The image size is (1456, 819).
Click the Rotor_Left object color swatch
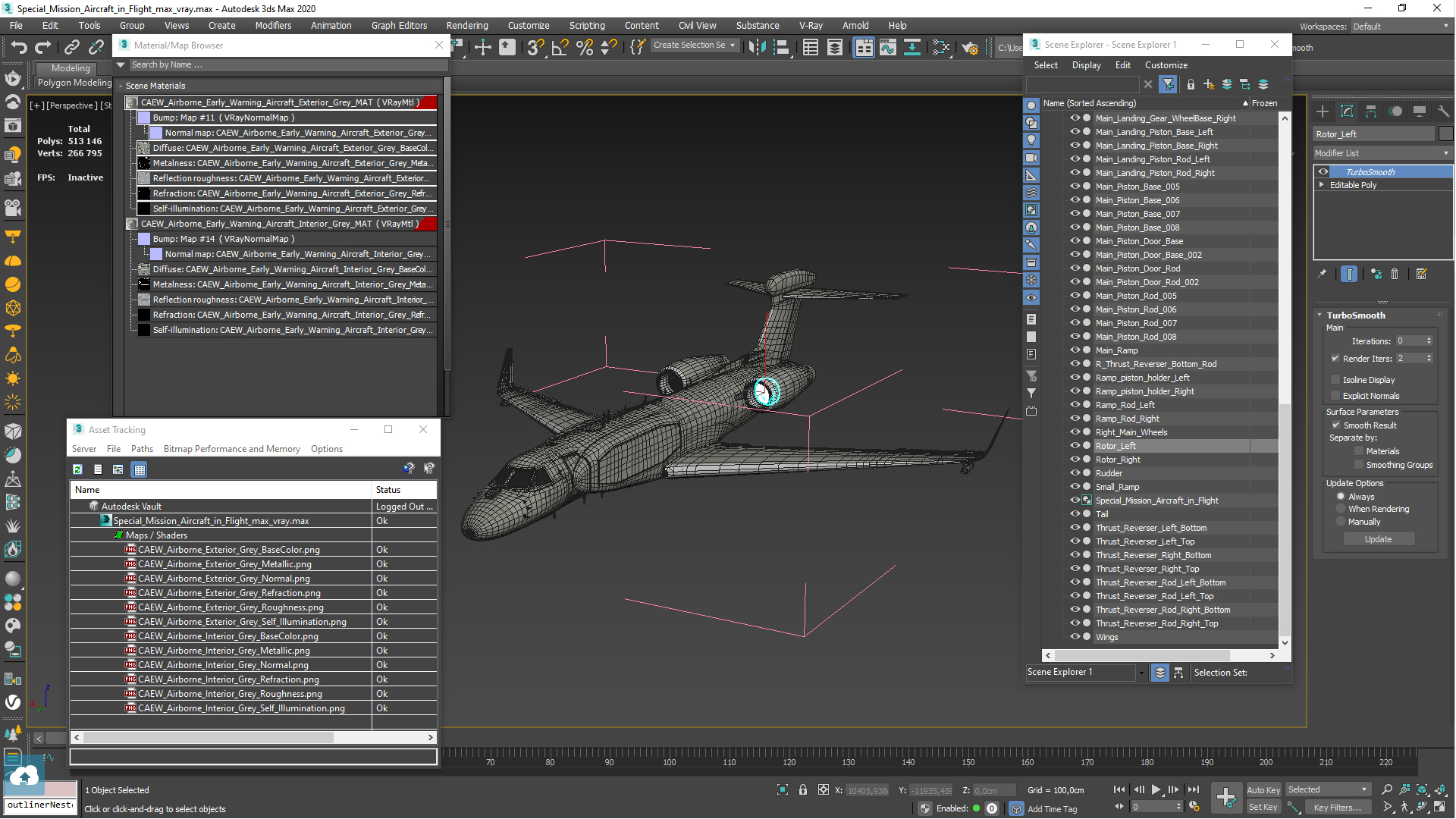1445,134
